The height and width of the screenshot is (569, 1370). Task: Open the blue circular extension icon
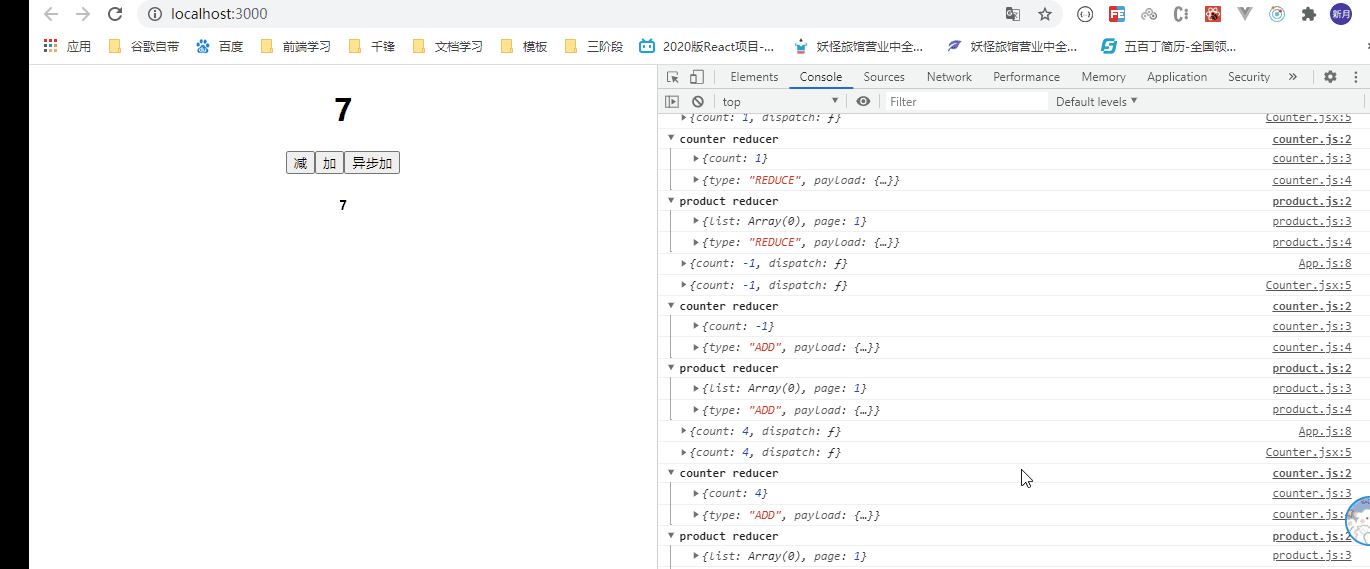pos(1277,14)
